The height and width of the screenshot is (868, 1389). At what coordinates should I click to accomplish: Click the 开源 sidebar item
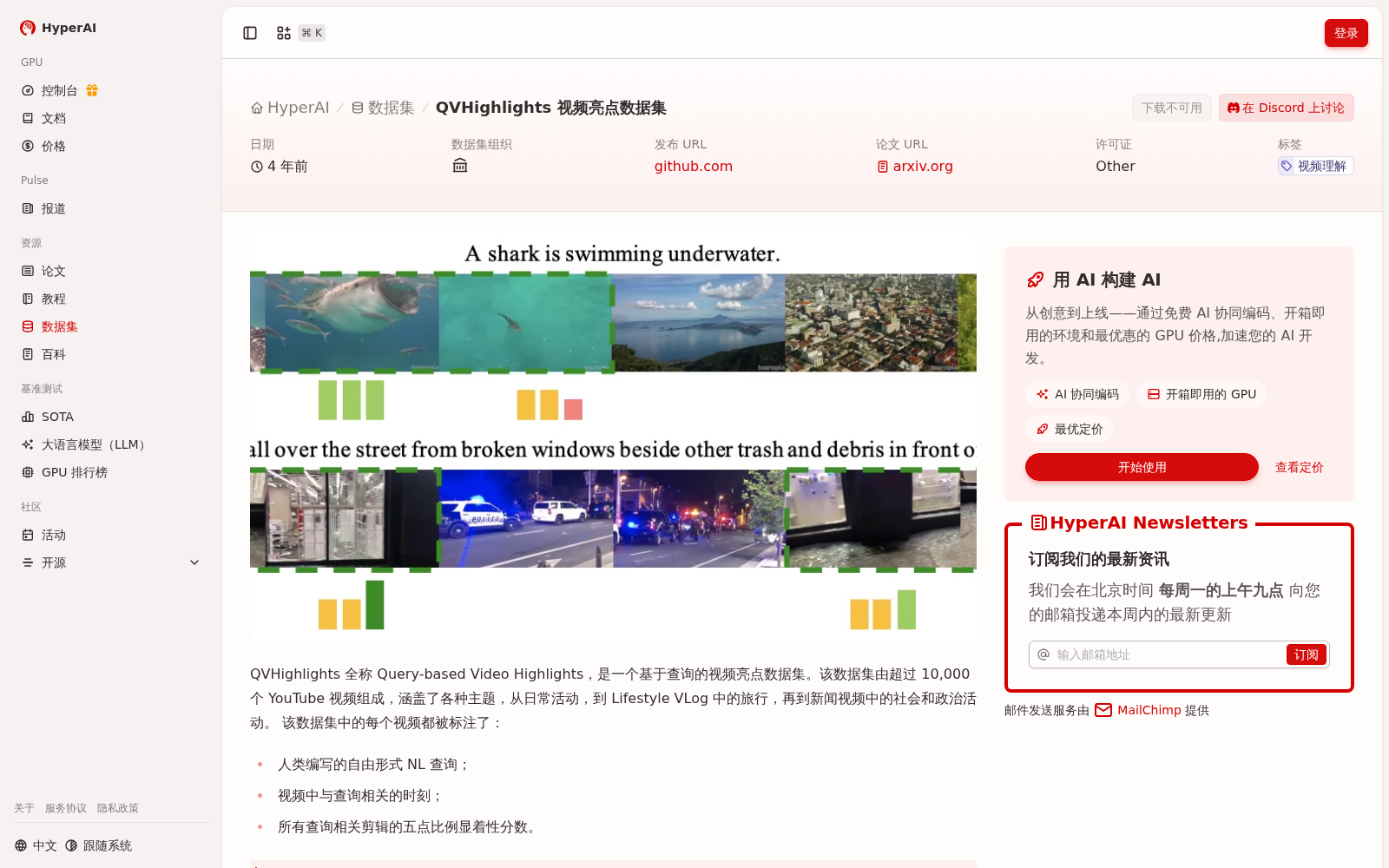(111, 562)
